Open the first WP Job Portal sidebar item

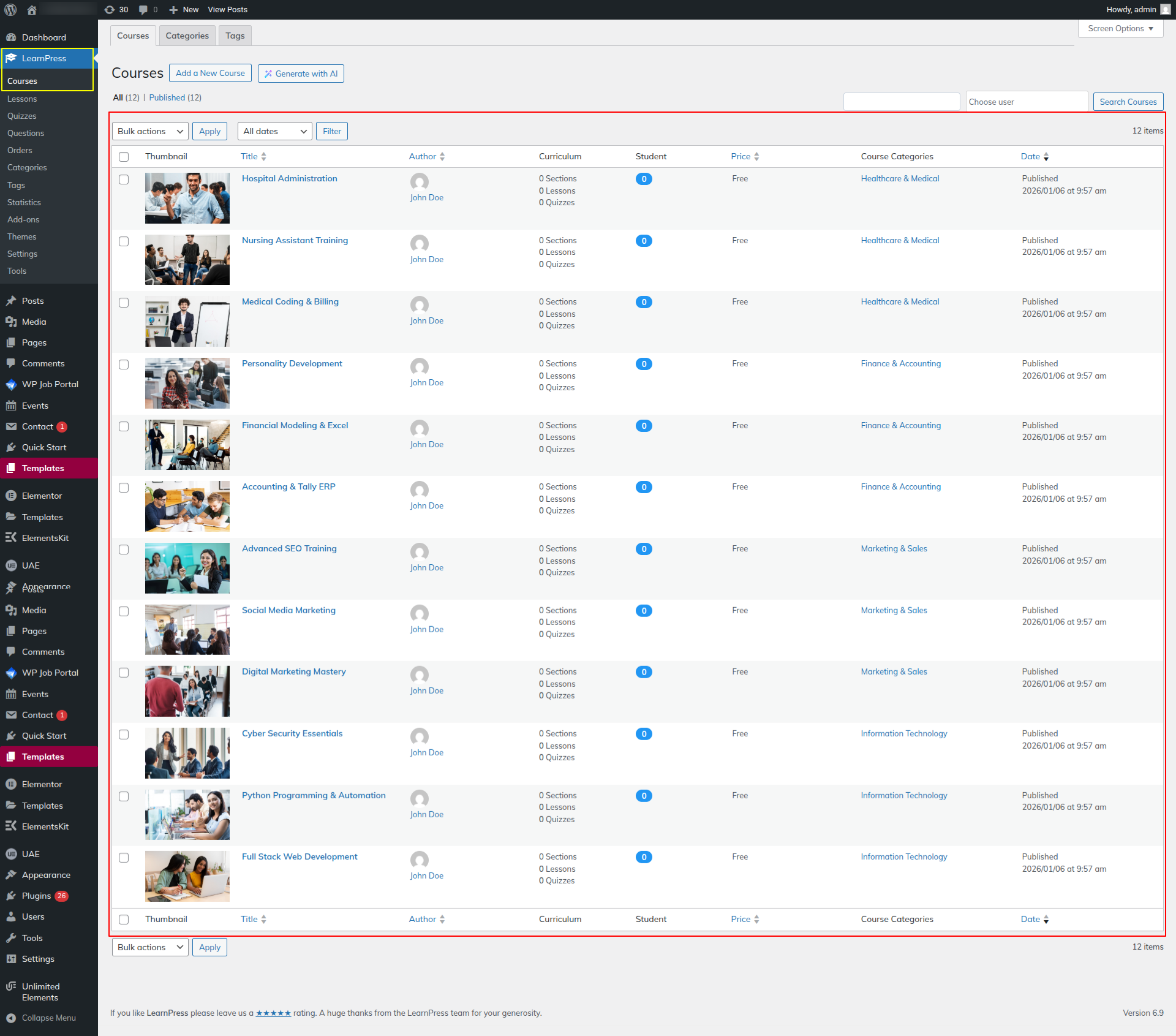pos(49,384)
